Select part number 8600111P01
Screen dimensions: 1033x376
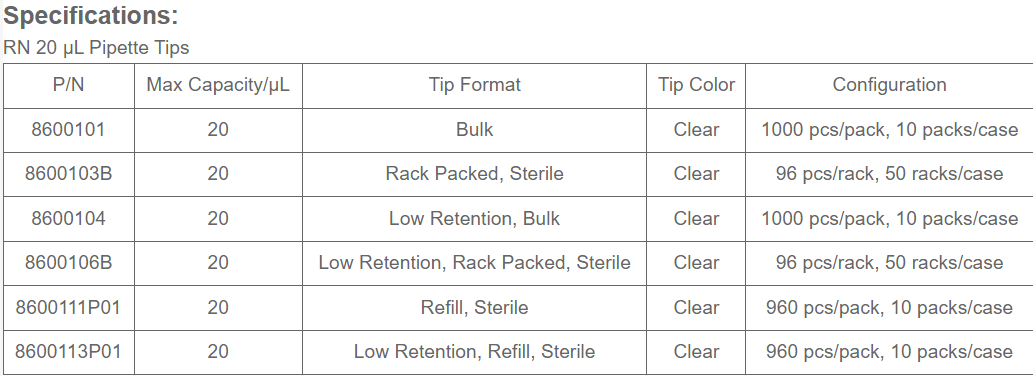click(x=69, y=308)
